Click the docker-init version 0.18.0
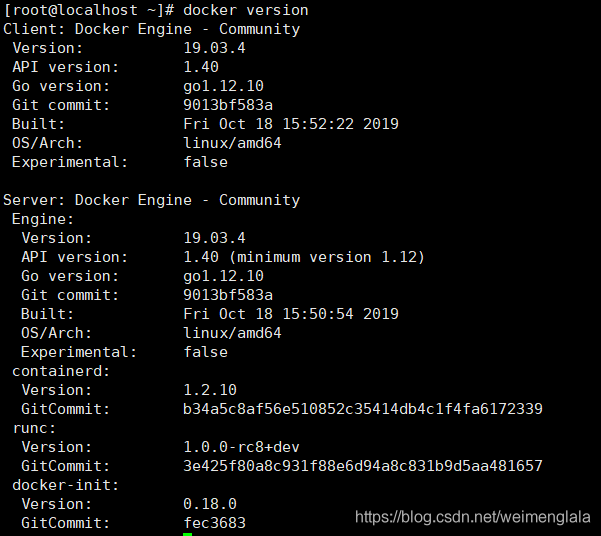This screenshot has width=601, height=536. tap(210, 504)
